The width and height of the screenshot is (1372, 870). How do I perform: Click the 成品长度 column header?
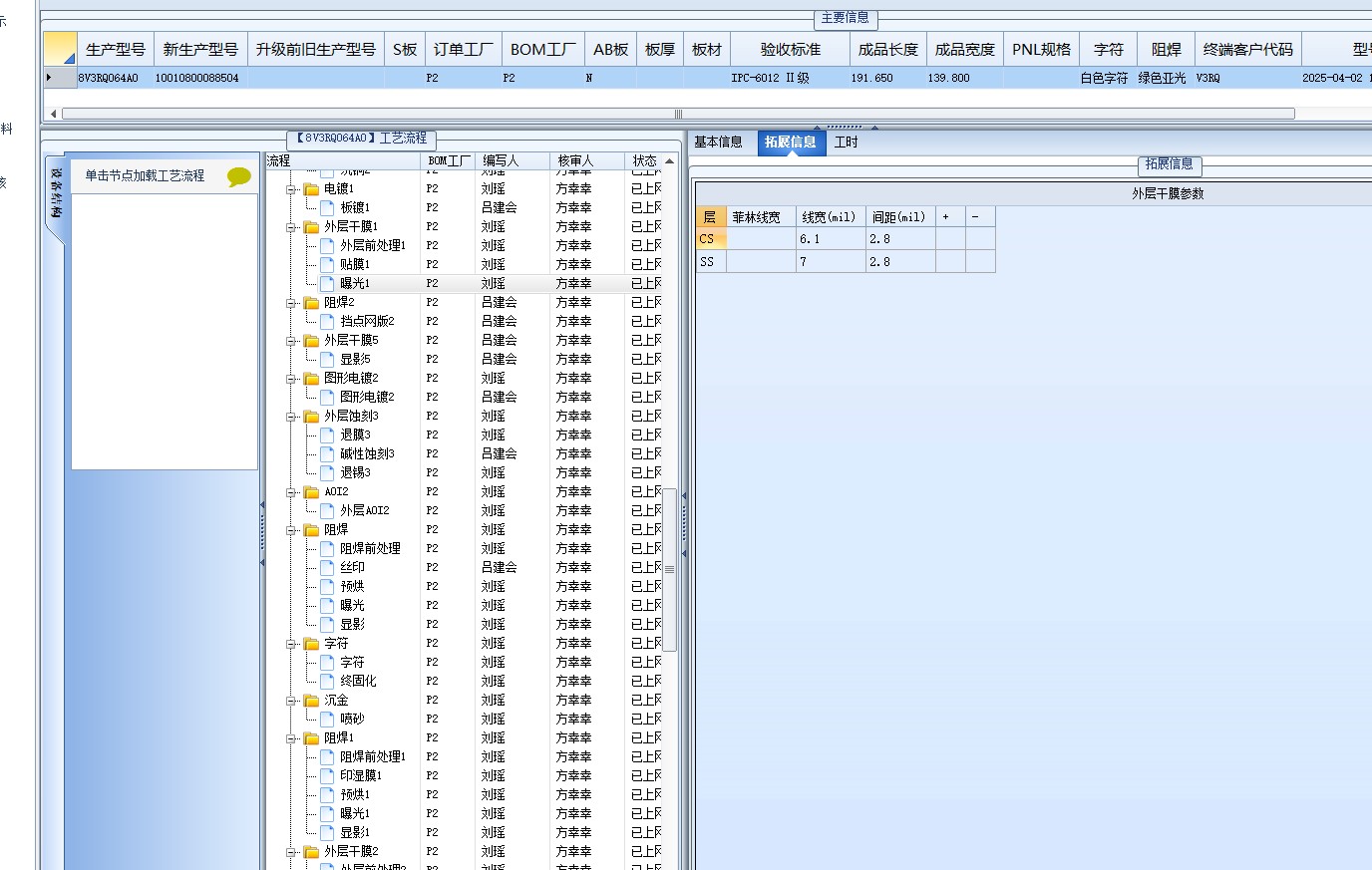(x=888, y=49)
